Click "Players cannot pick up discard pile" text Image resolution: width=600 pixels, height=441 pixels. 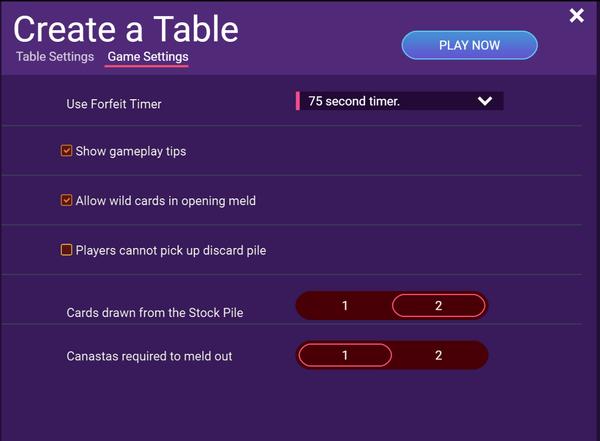click(171, 250)
